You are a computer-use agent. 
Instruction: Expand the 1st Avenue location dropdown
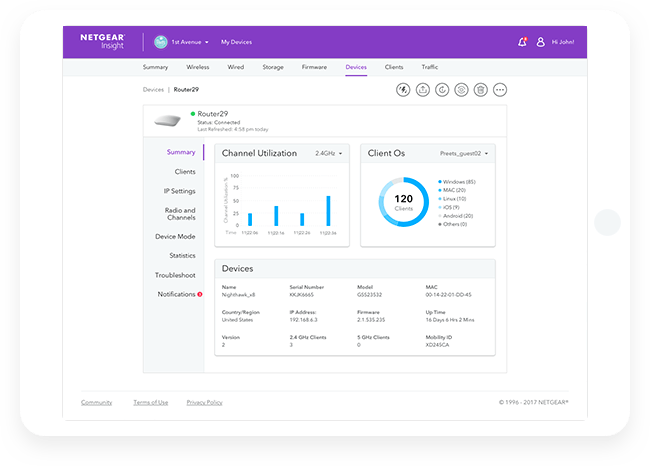[x=189, y=42]
